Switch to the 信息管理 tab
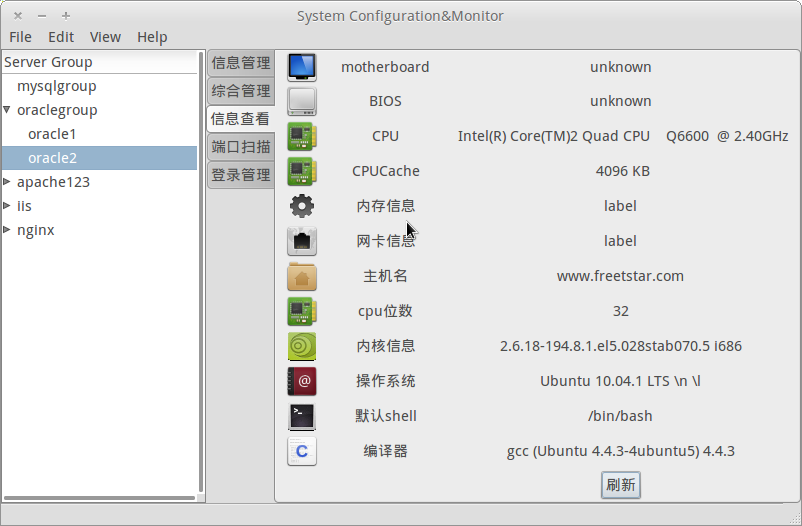 [x=241, y=63]
